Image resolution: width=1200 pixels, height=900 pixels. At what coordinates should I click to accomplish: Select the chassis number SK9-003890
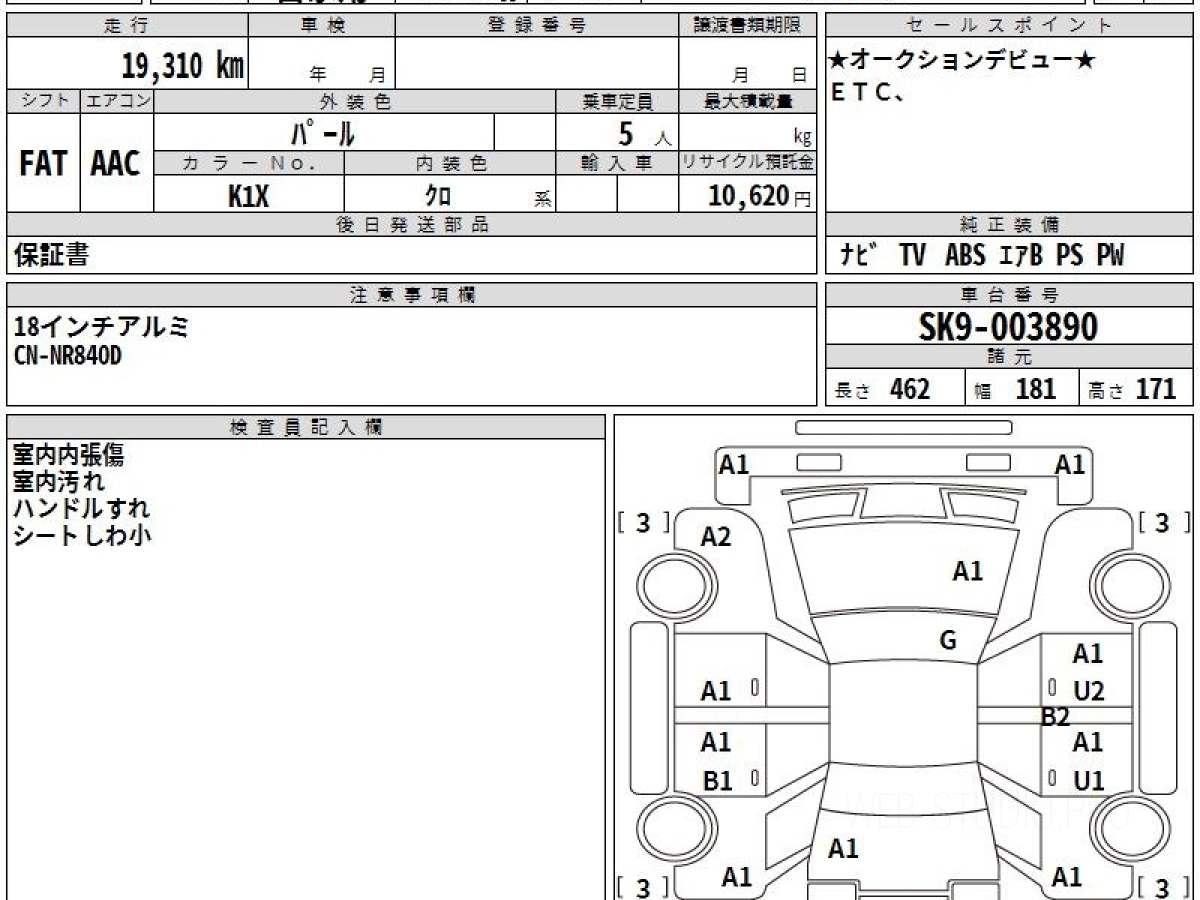(x=1009, y=326)
